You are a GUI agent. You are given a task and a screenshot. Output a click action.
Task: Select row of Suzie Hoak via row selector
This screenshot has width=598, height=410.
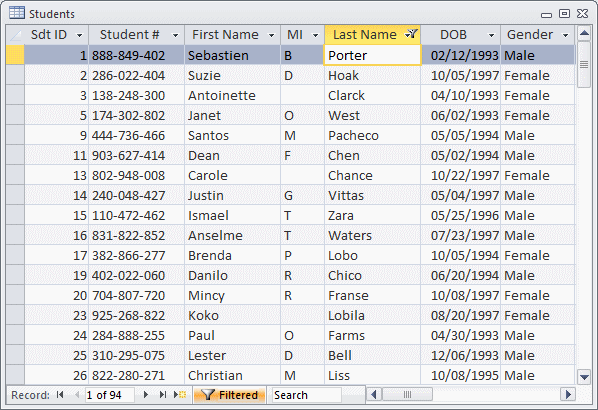point(15,75)
